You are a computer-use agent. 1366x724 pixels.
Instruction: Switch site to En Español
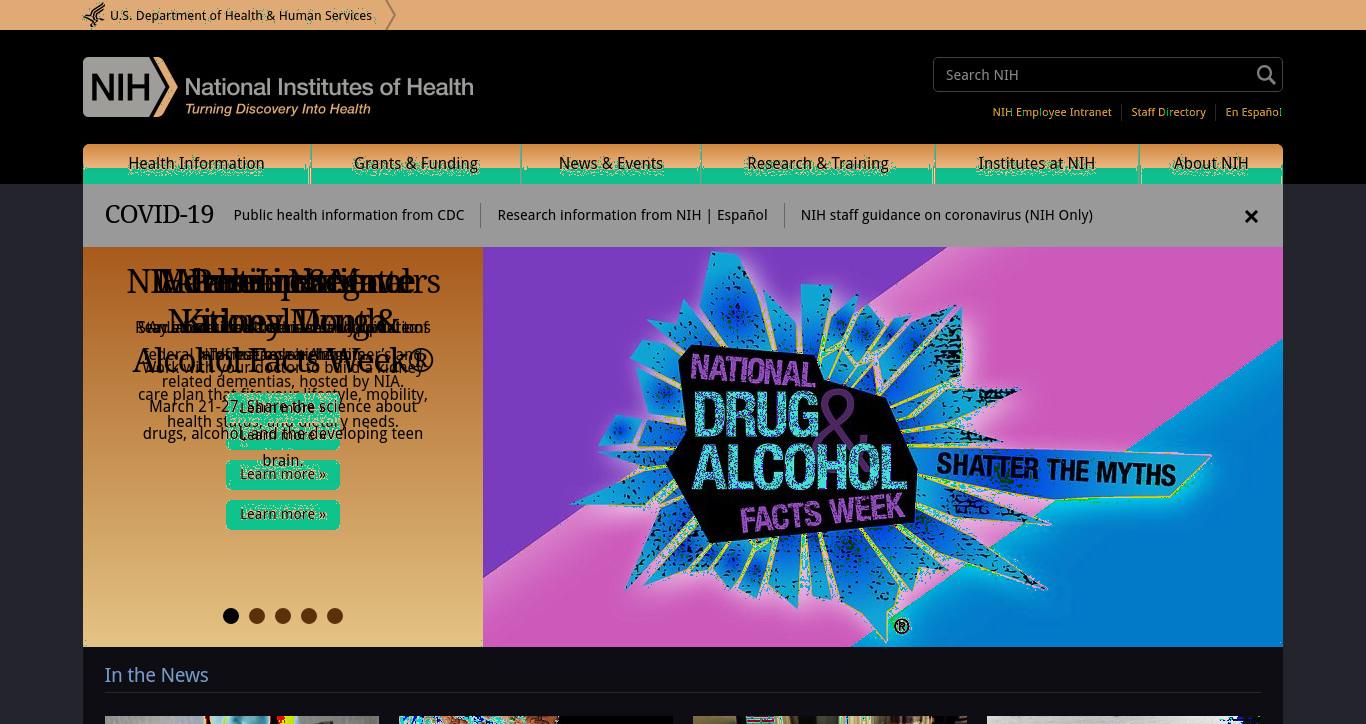(1253, 112)
